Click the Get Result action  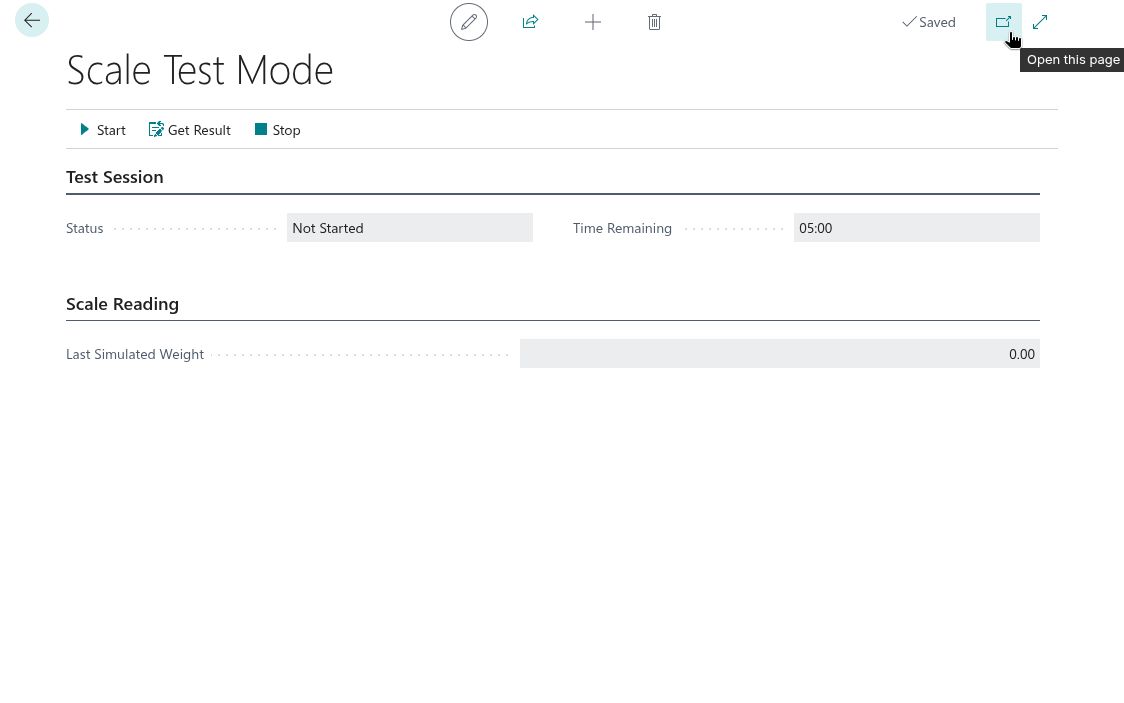[x=190, y=130]
